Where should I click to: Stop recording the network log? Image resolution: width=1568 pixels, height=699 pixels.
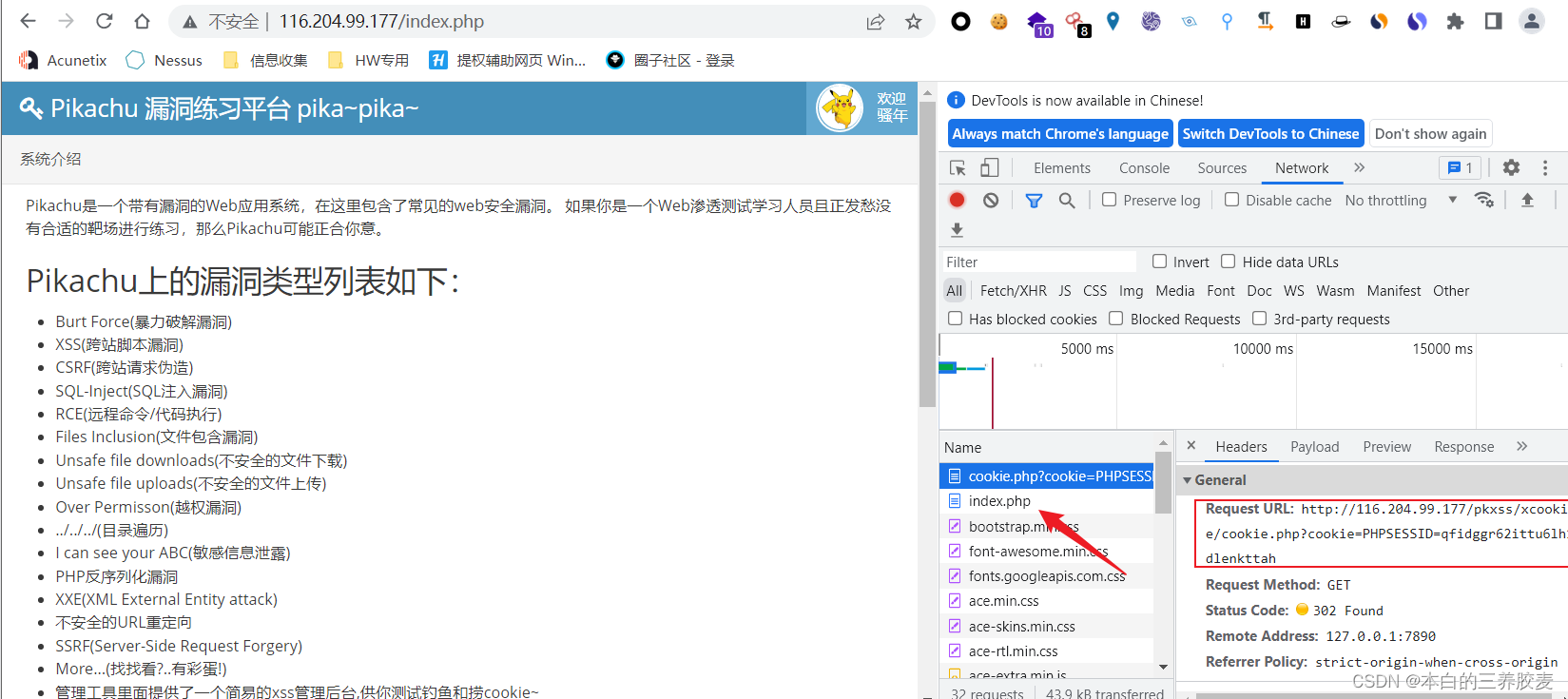point(957,200)
